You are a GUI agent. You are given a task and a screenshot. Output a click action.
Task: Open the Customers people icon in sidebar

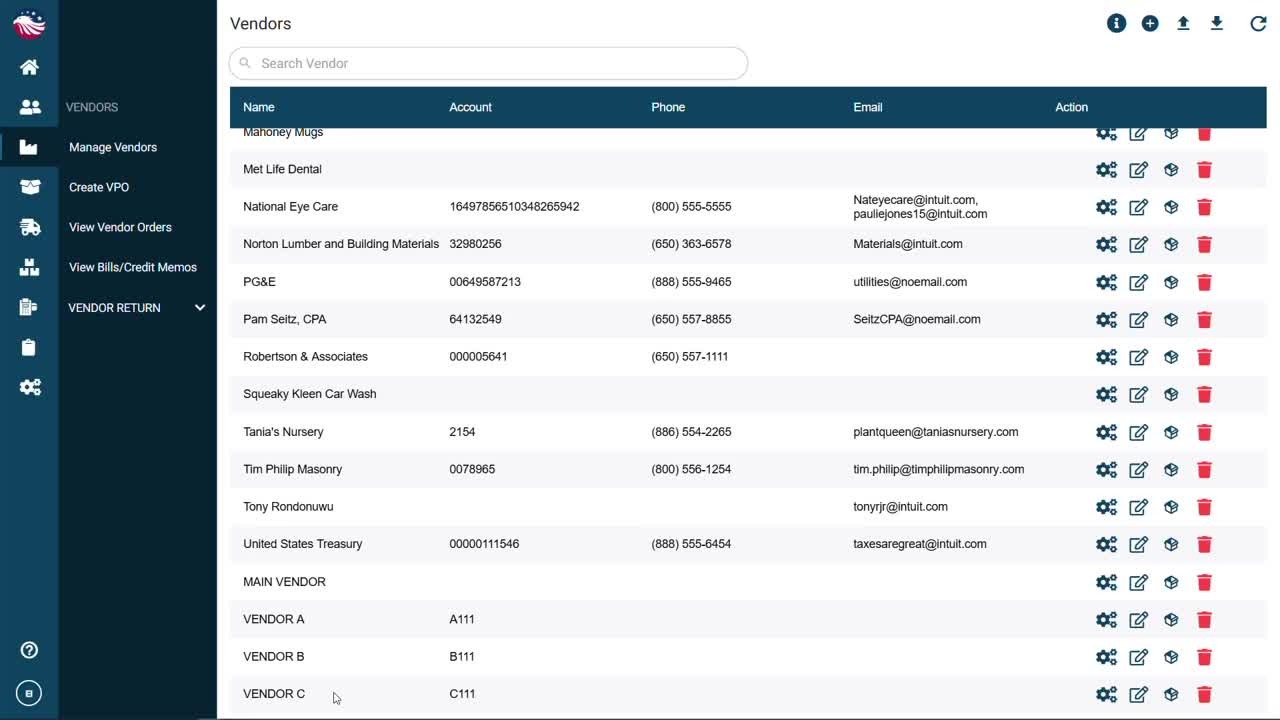(x=30, y=107)
